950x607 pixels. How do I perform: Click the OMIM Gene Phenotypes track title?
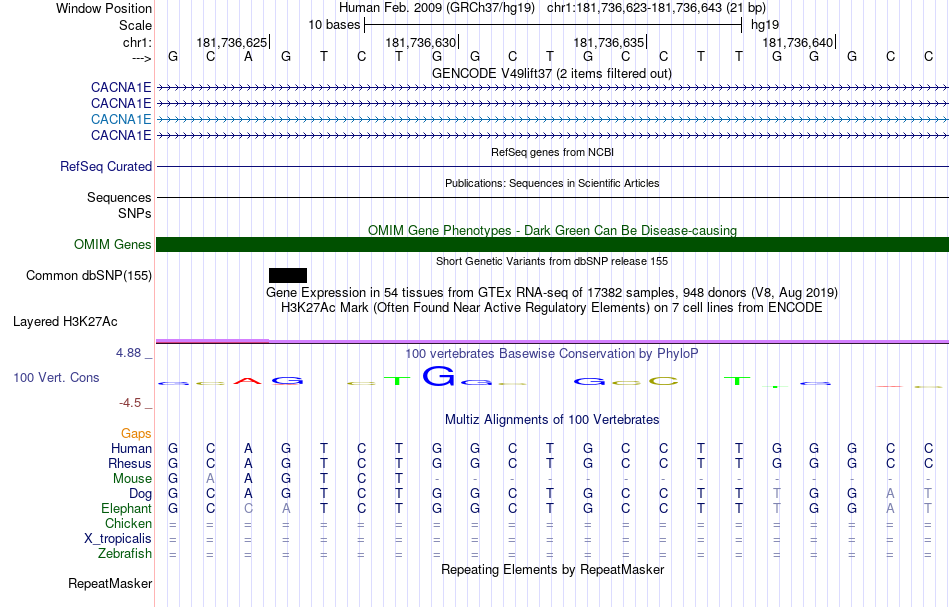(552, 230)
